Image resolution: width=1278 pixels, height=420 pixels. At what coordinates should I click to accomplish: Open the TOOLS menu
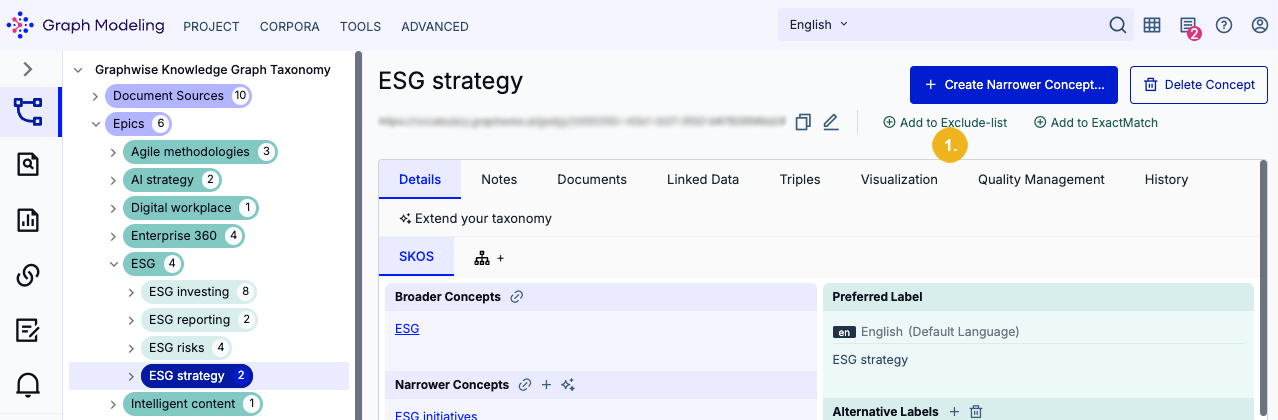[x=360, y=27]
